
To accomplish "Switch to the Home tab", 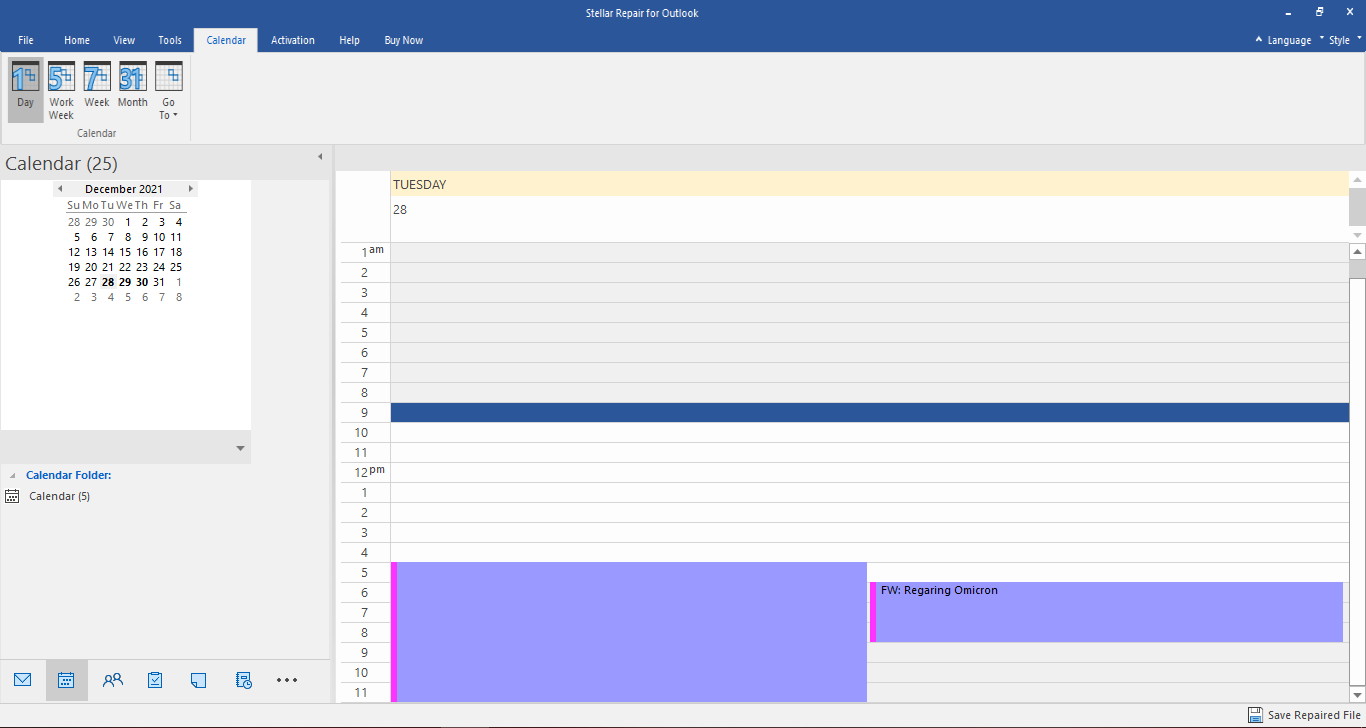I will click(77, 40).
